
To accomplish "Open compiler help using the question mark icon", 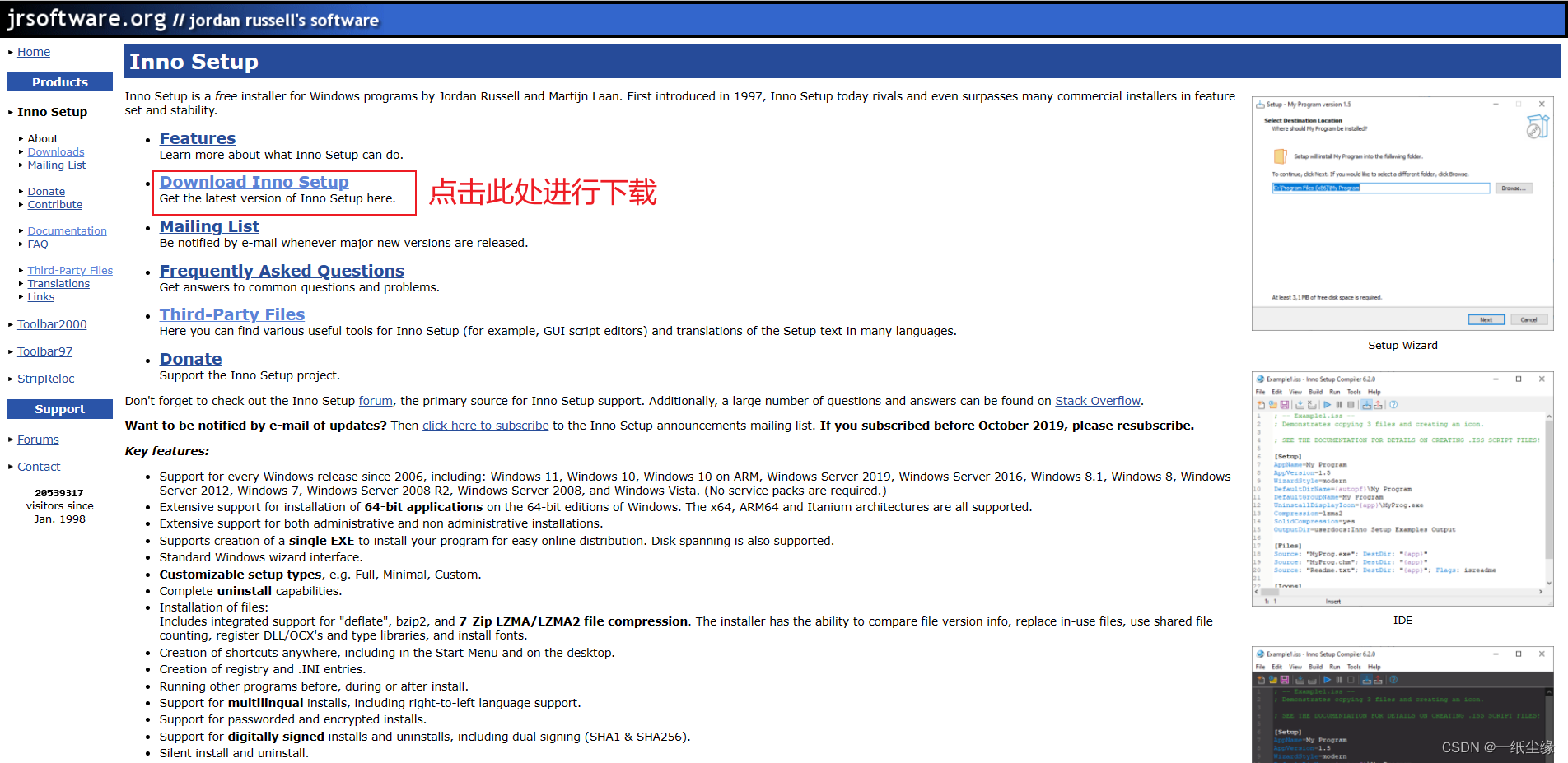I will [1392, 405].
